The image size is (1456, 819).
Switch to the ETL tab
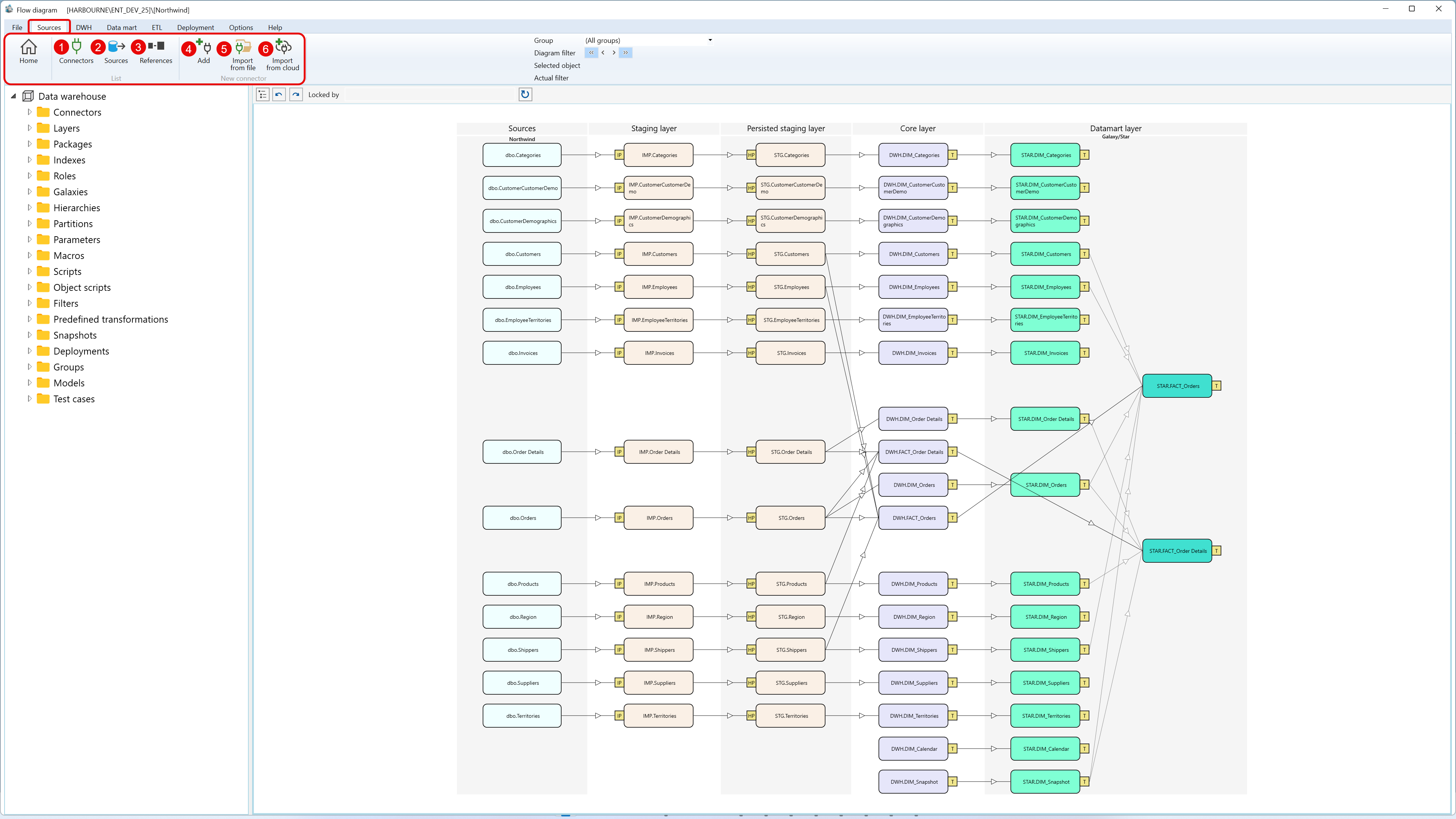click(157, 27)
